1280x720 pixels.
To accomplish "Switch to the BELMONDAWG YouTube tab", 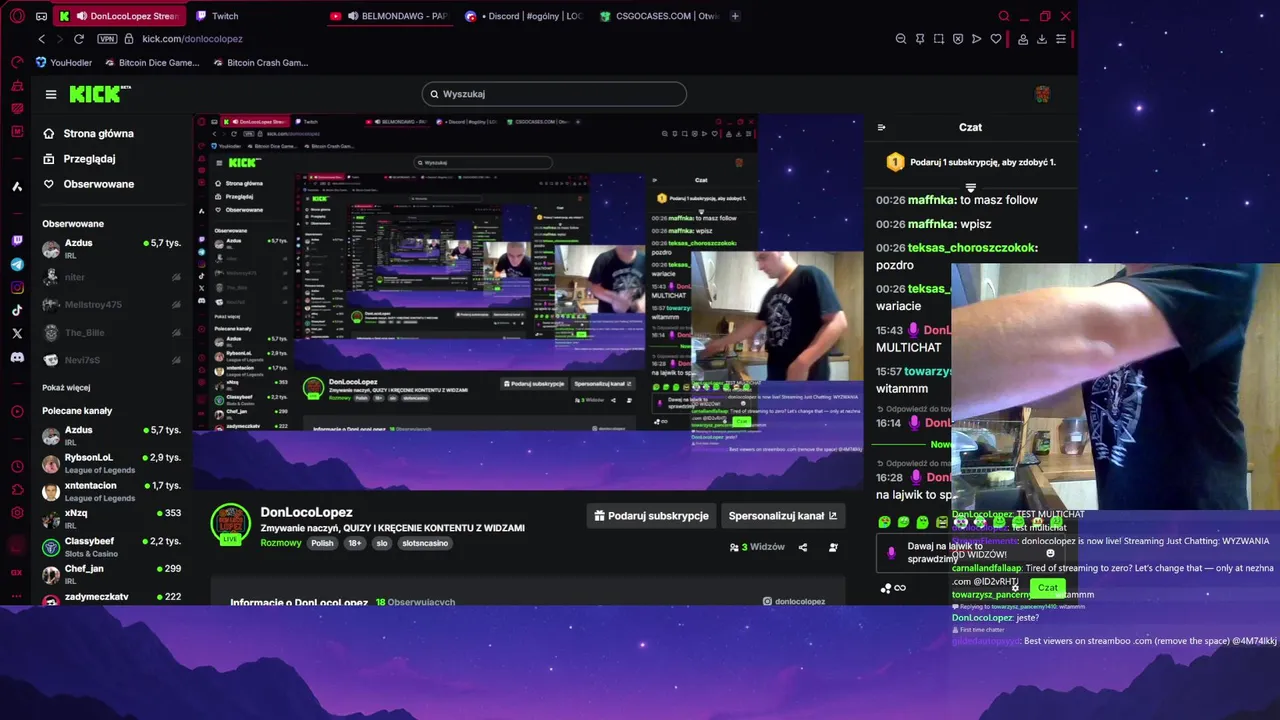I will pos(389,16).
